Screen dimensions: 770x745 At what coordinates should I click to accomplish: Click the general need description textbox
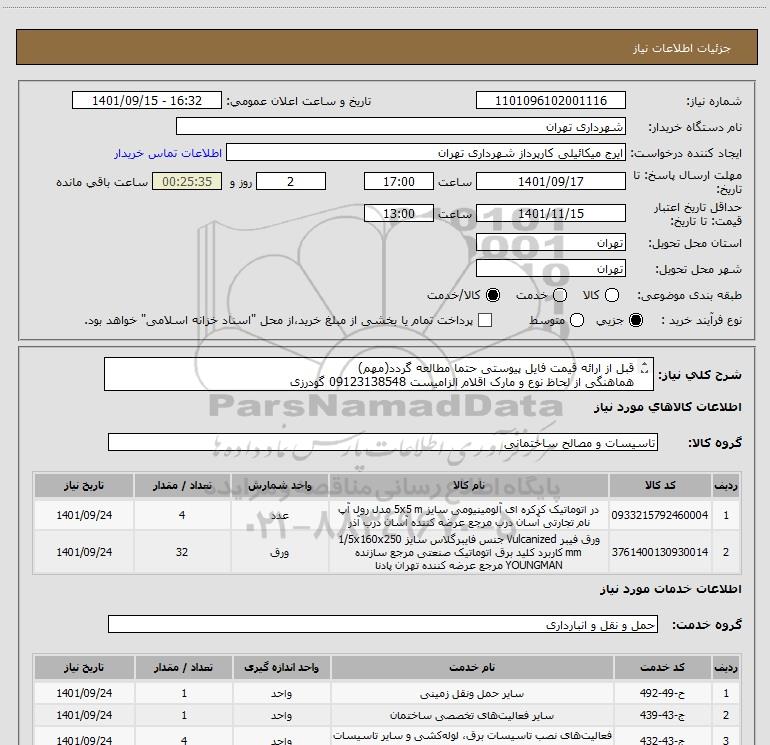[x=379, y=374]
